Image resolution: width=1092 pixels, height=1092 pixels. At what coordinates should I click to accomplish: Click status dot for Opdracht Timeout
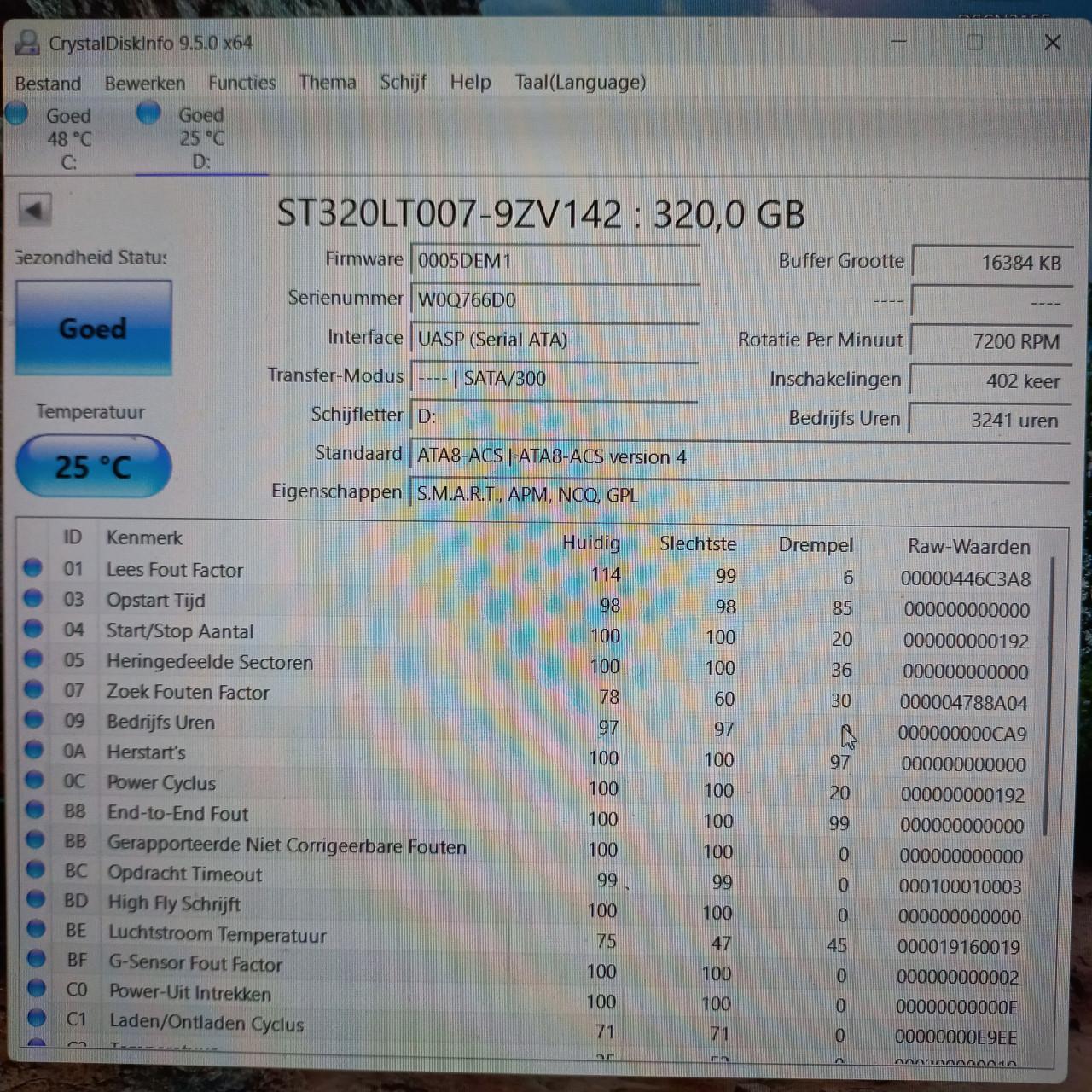point(35,869)
